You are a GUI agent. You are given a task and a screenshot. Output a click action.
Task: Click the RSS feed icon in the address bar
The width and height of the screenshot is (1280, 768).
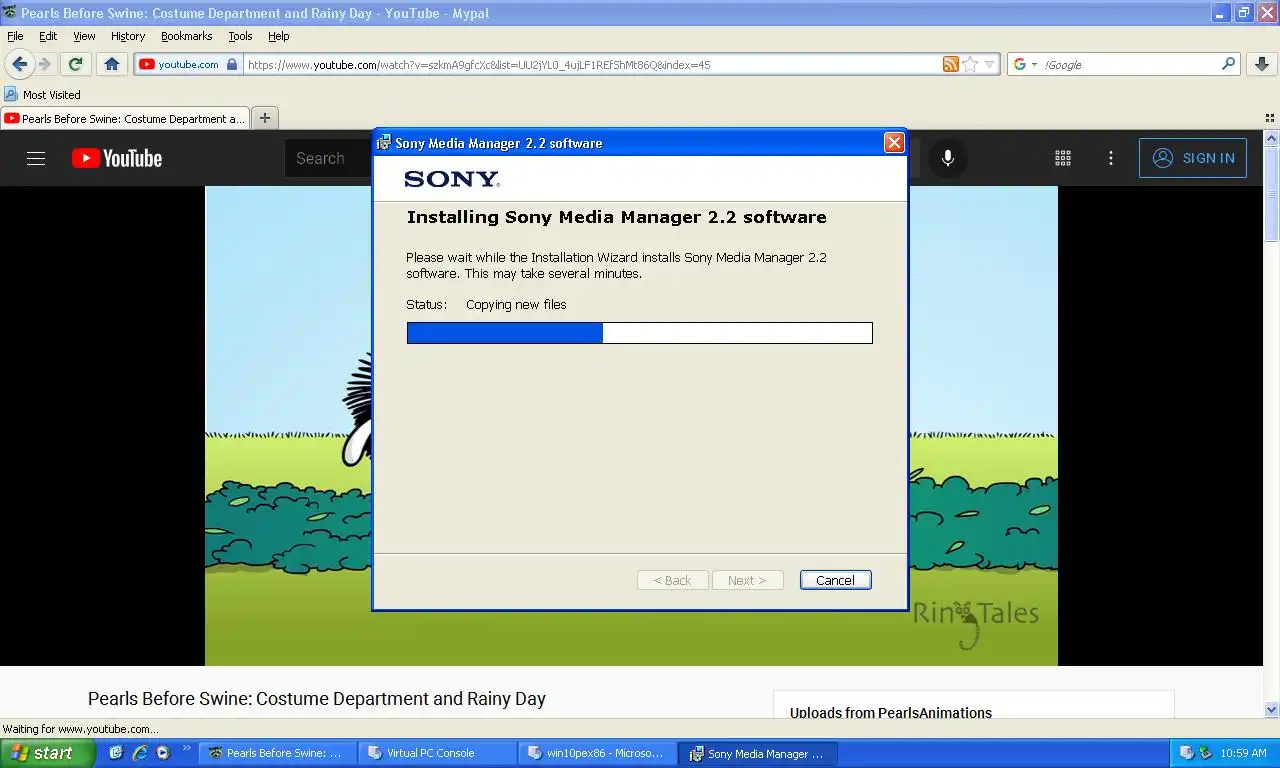click(x=951, y=64)
